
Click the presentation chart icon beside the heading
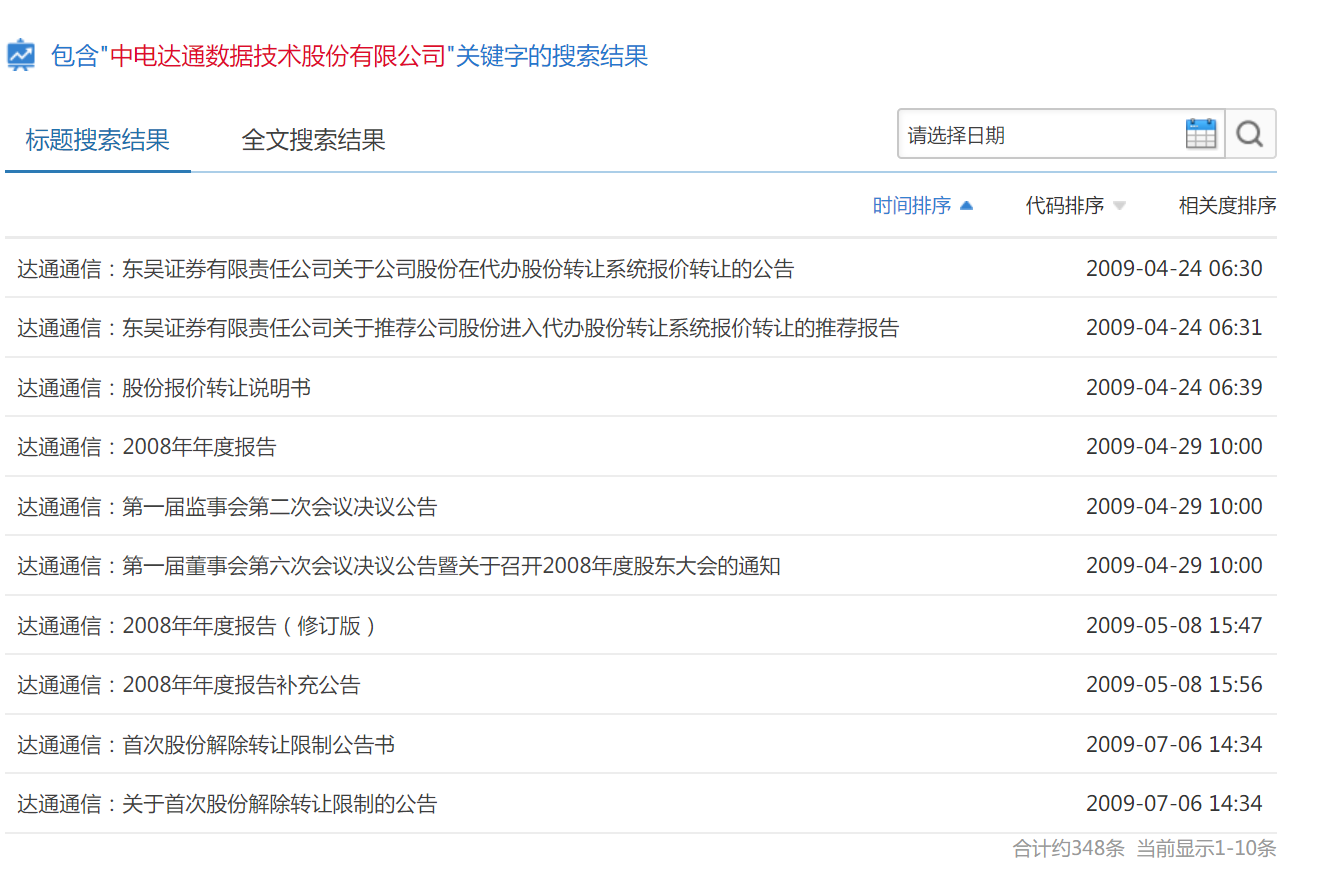tap(20, 55)
